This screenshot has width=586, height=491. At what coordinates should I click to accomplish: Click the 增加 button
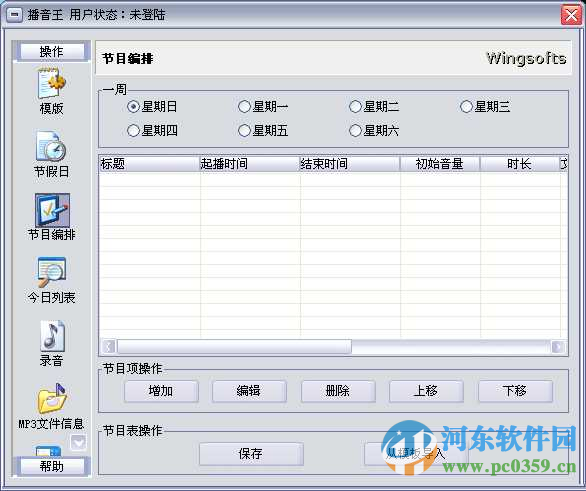click(x=161, y=391)
